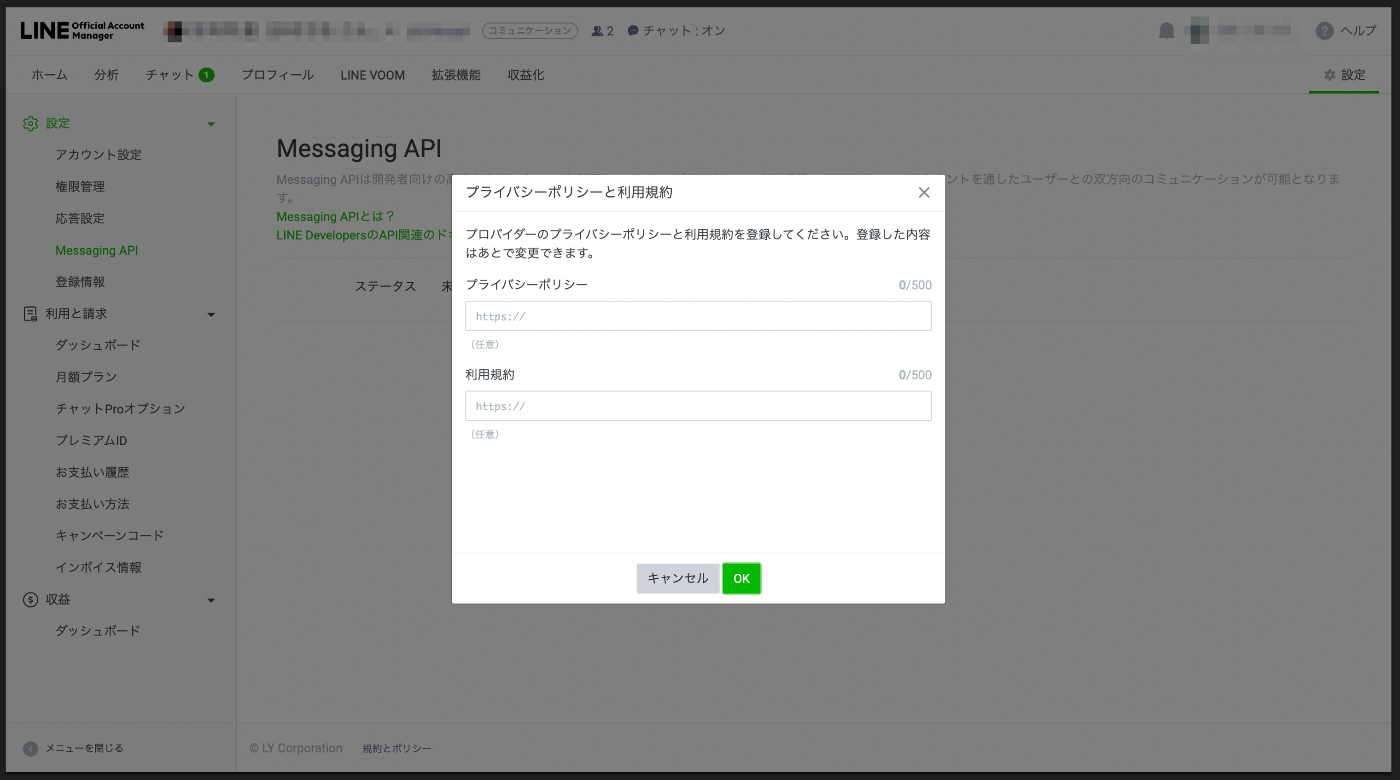
Task: Click the dollar icon beside 収益
Action: click(31, 600)
